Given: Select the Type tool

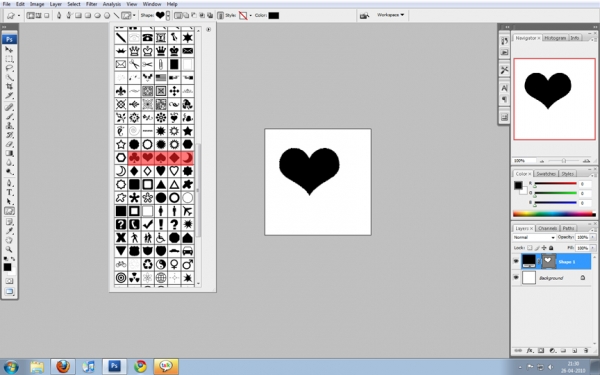Looking at the screenshot, I should [9, 192].
